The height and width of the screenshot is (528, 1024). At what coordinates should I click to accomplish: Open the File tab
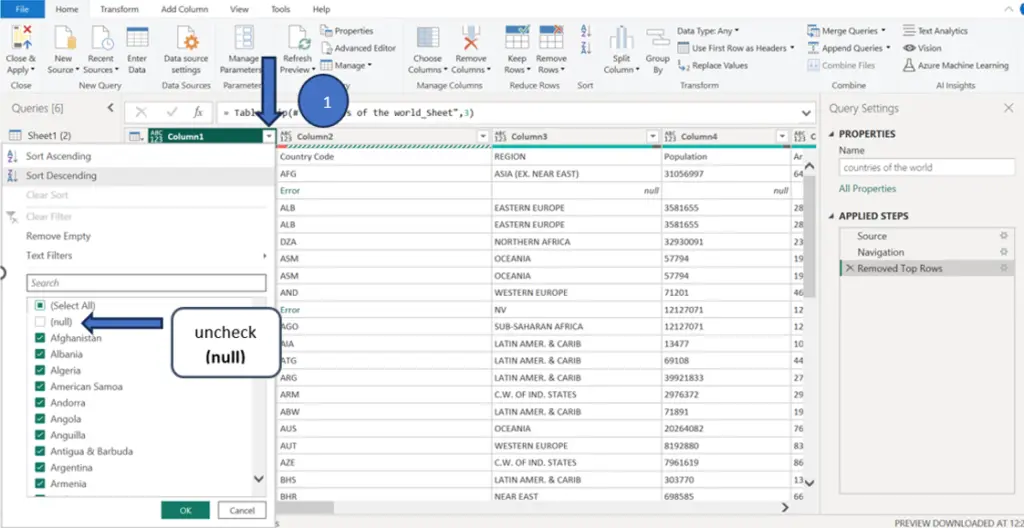click(22, 9)
